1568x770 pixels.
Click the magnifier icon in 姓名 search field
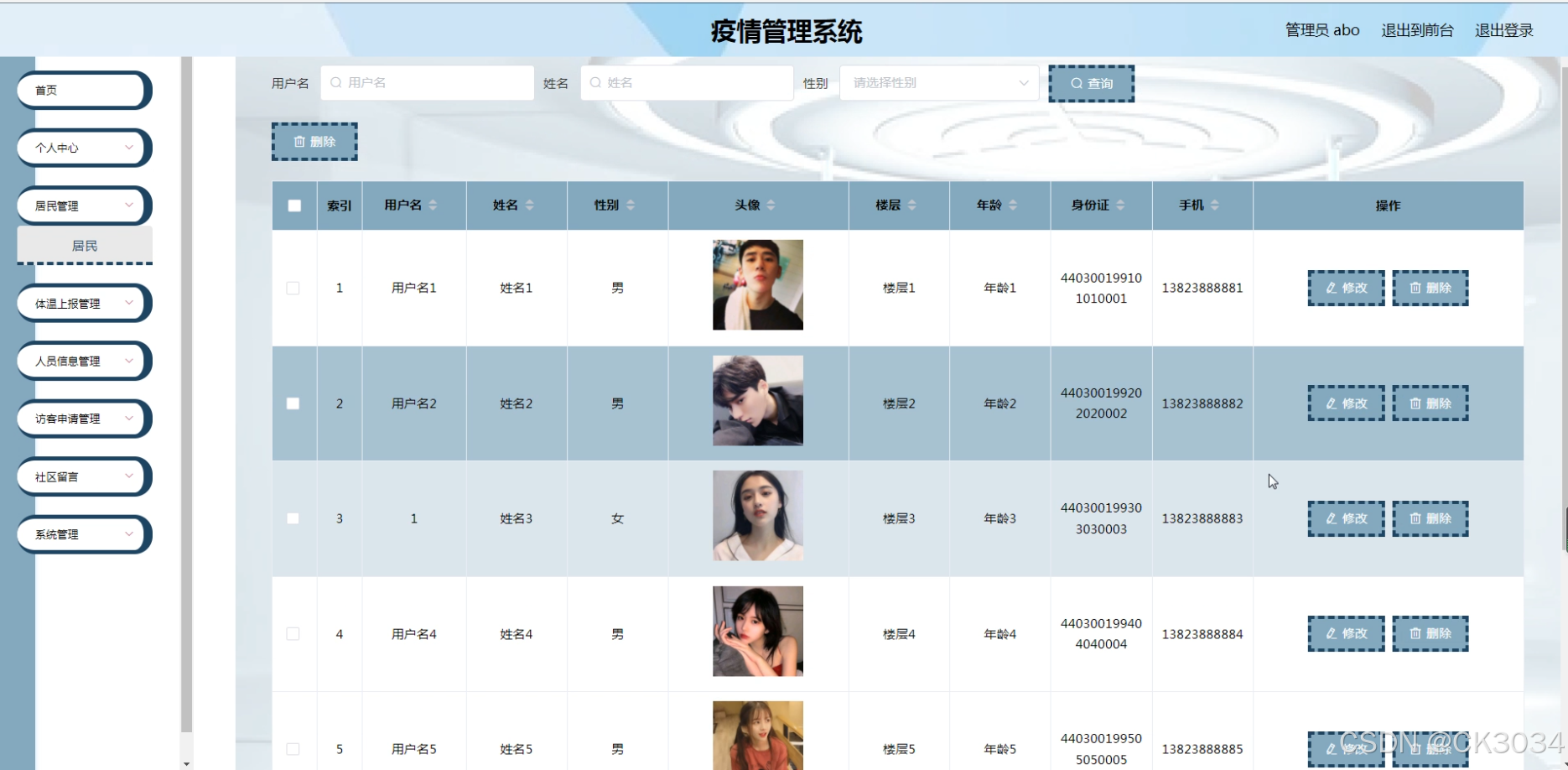coord(595,83)
